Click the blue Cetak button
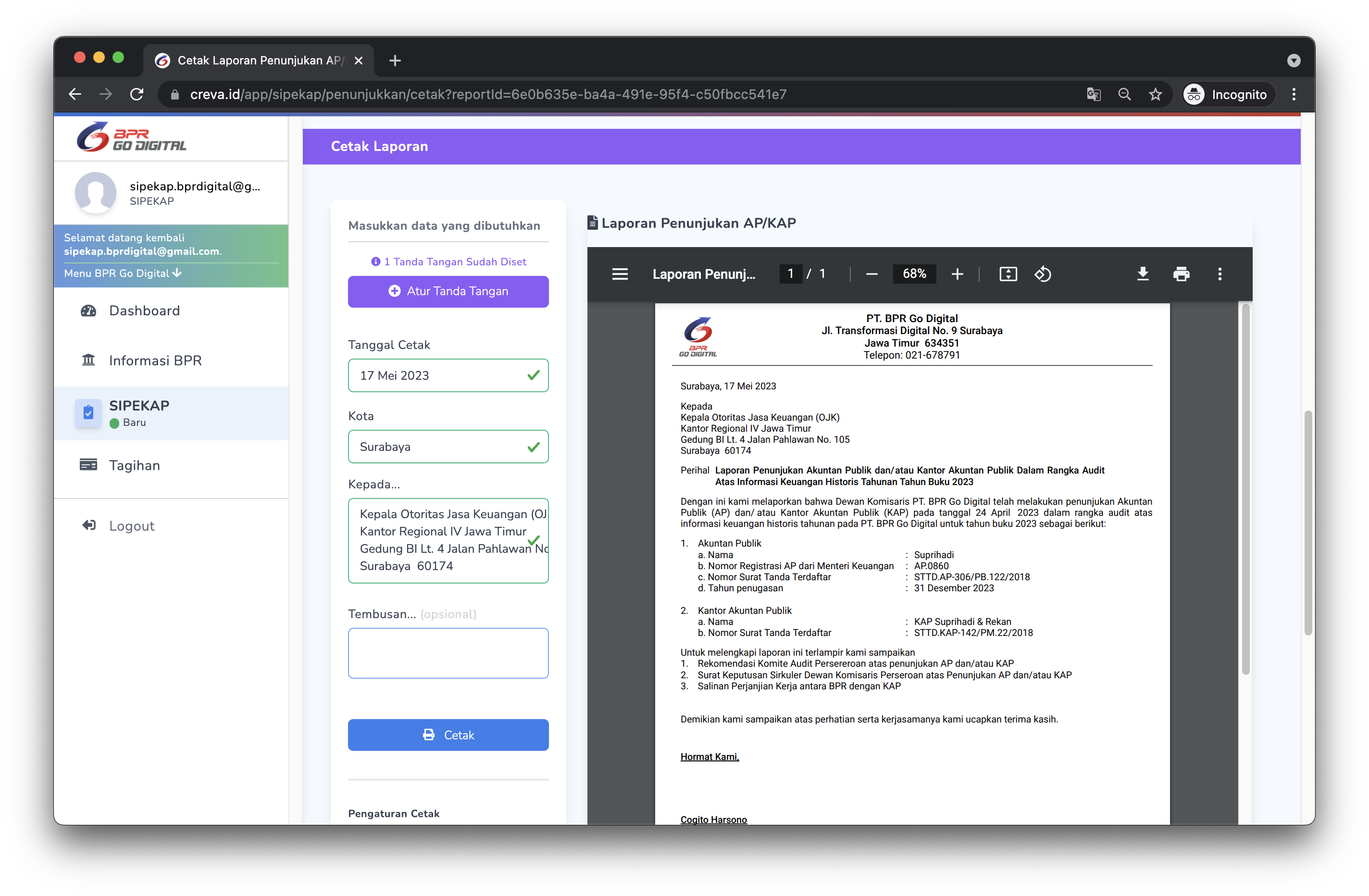The width and height of the screenshot is (1369, 896). click(x=448, y=735)
